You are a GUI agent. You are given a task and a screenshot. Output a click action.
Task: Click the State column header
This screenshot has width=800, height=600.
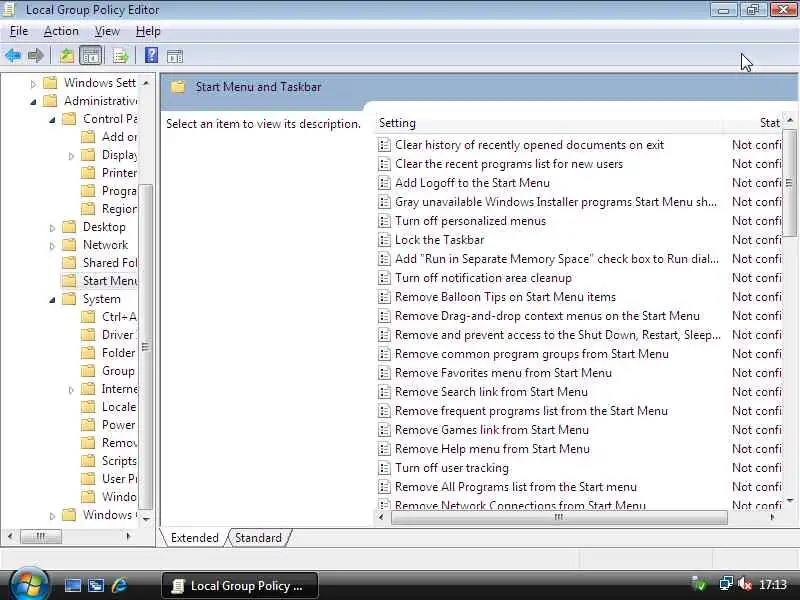[754, 123]
